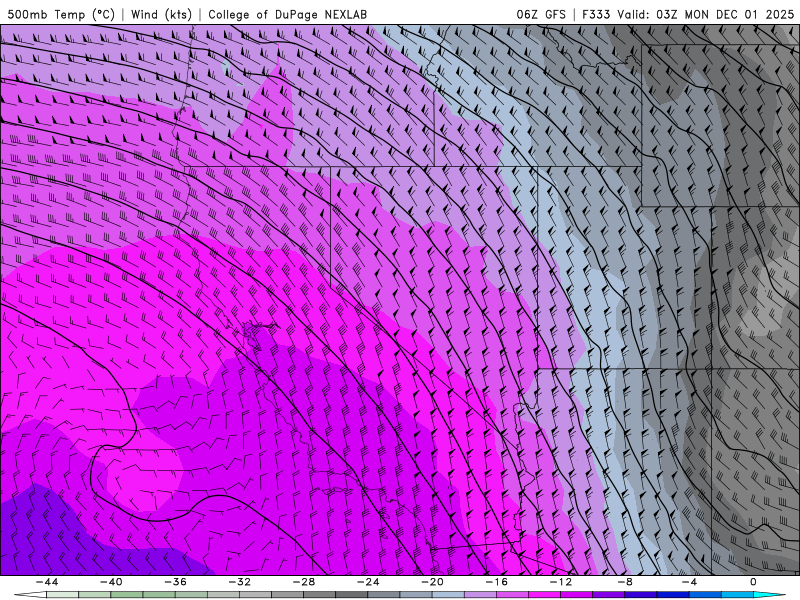Select the "-36" colorbar scale label
This screenshot has width=800, height=600.
click(175, 582)
